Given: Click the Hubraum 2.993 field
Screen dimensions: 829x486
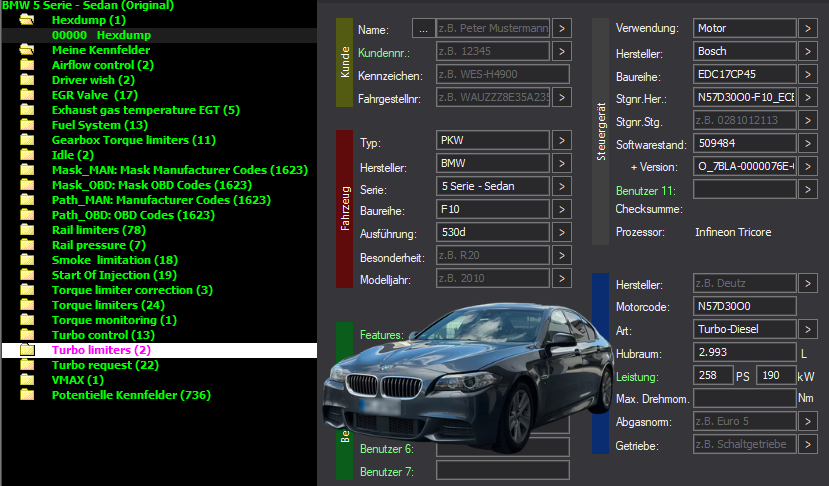Looking at the screenshot, I should coord(744,352).
